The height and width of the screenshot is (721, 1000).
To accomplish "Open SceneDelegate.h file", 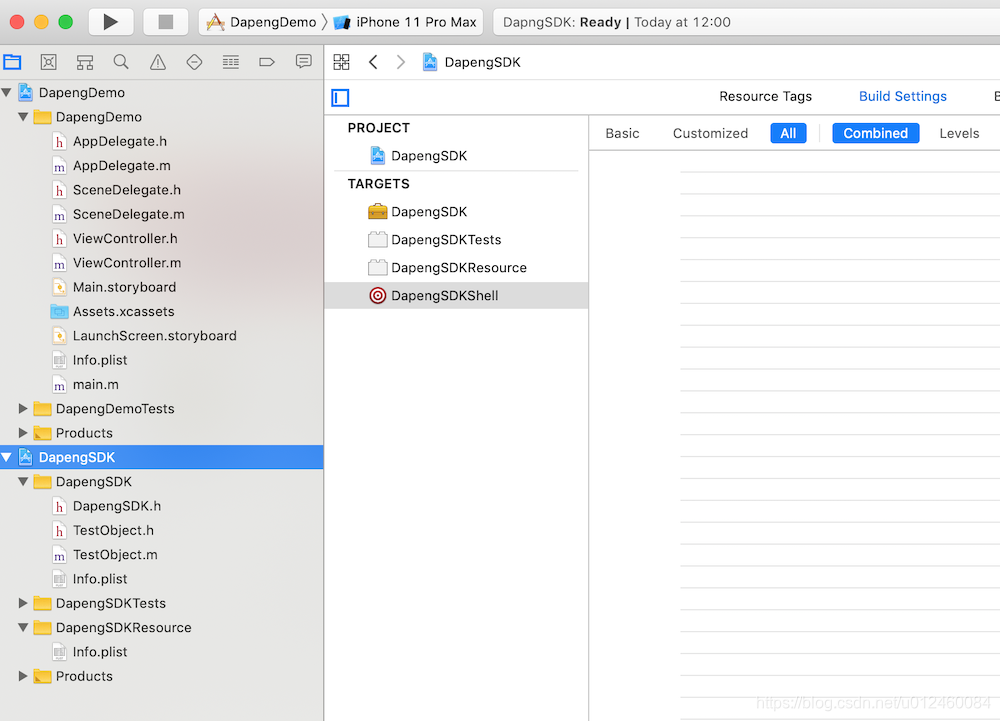I will click(126, 189).
